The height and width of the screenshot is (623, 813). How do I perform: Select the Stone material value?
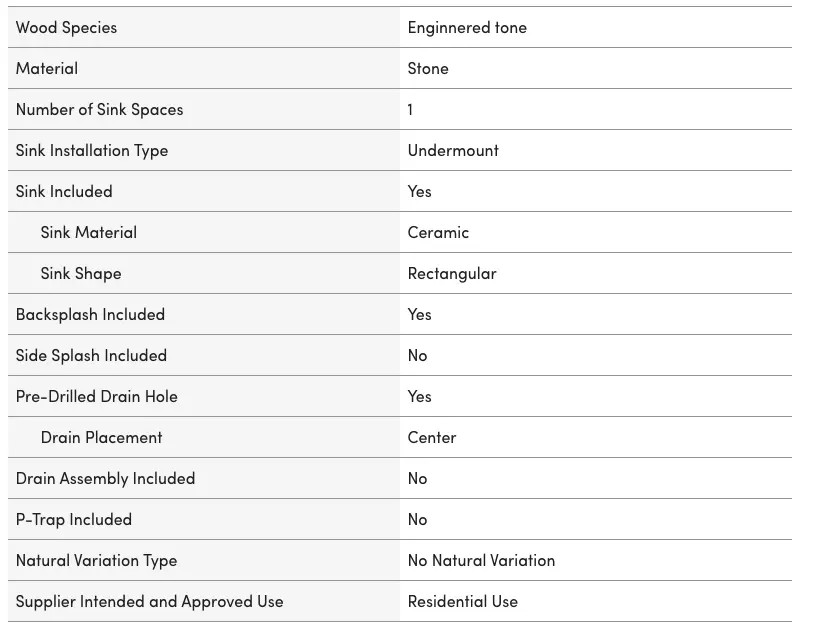428,68
